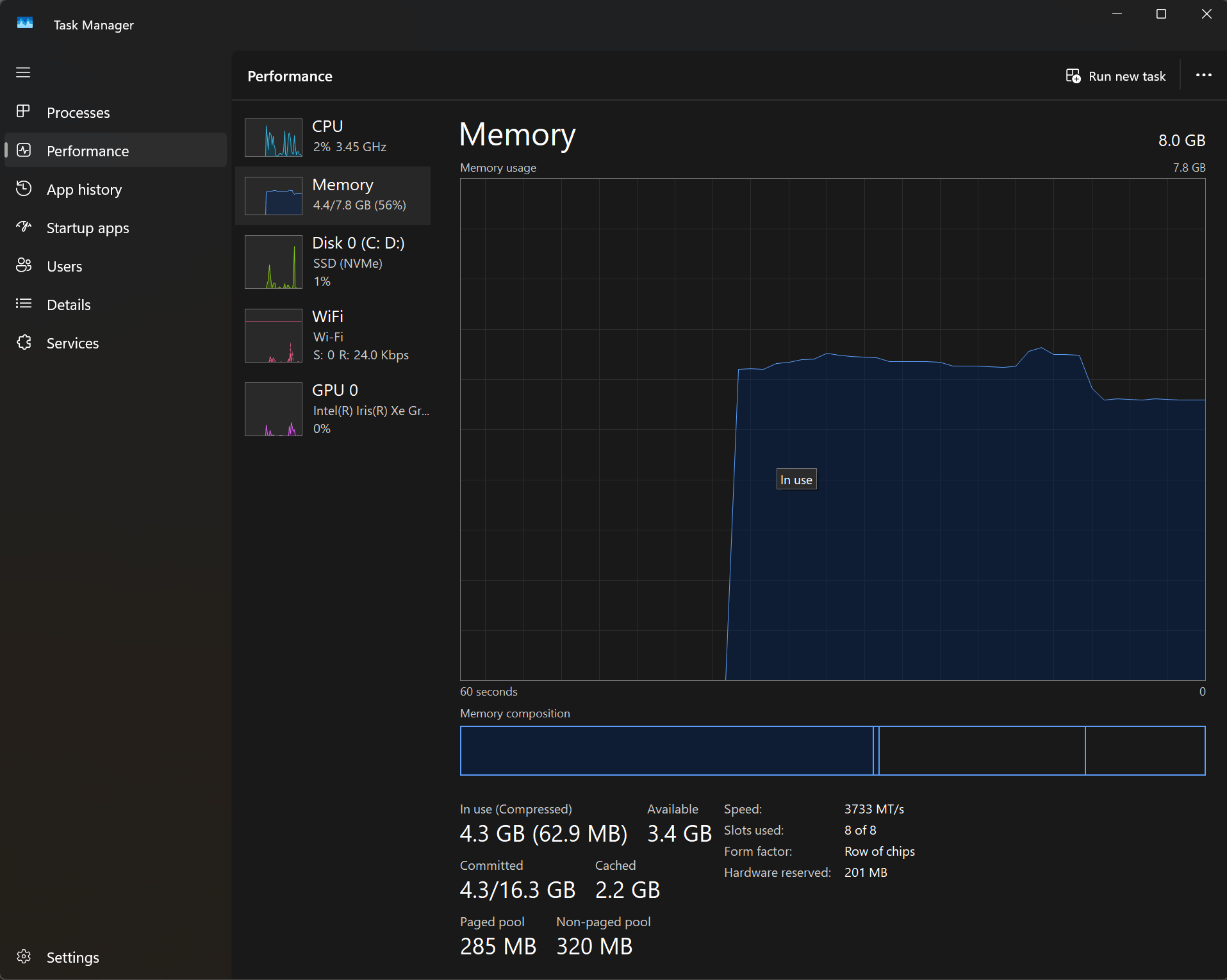
Task: Click the Intel(R) Iris(R) Xe GPU description
Action: pos(371,411)
